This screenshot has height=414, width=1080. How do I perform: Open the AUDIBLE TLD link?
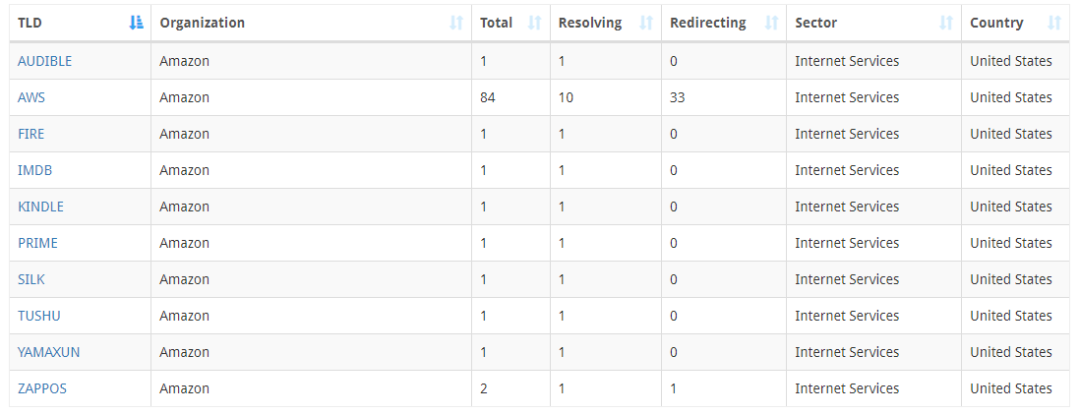click(x=44, y=61)
